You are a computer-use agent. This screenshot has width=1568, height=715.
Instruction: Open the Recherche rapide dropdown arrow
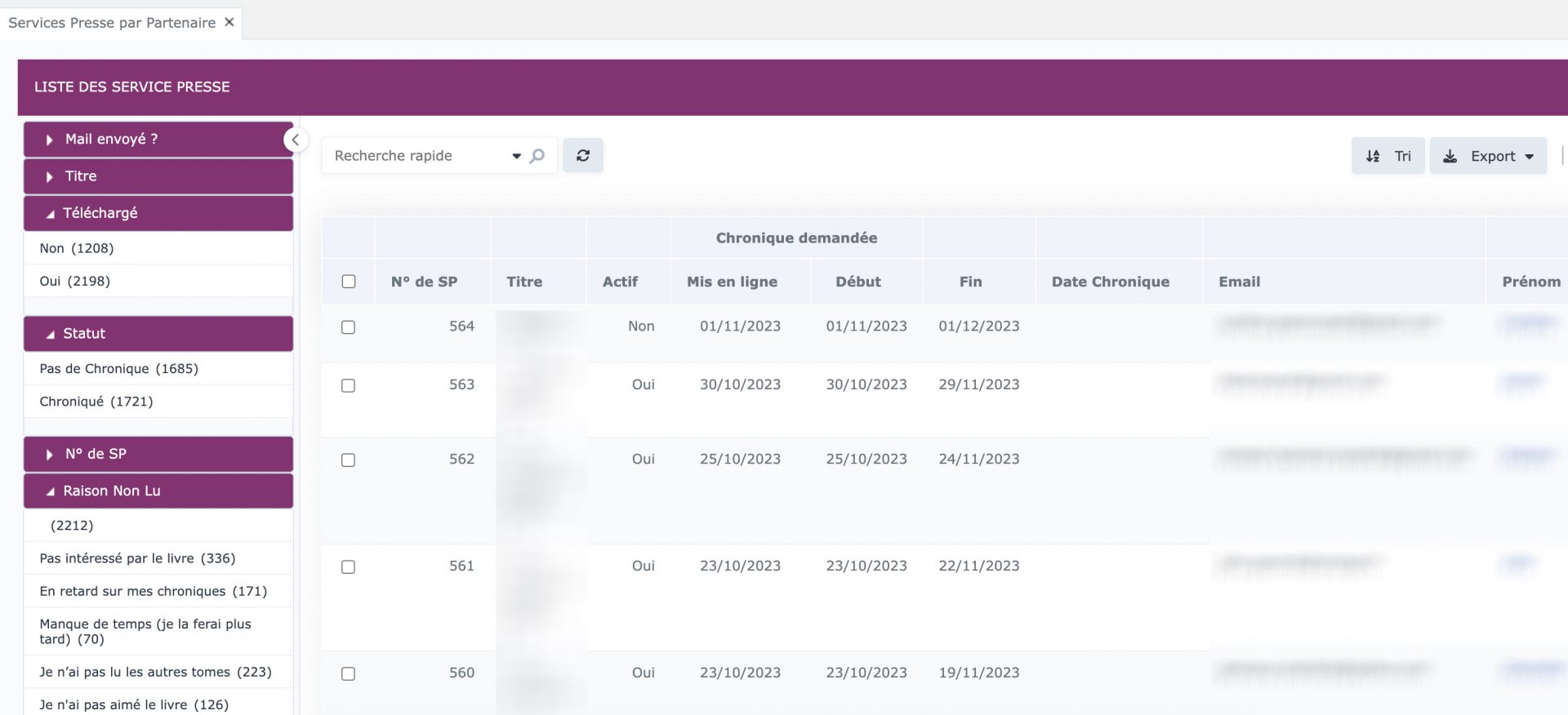(x=516, y=156)
